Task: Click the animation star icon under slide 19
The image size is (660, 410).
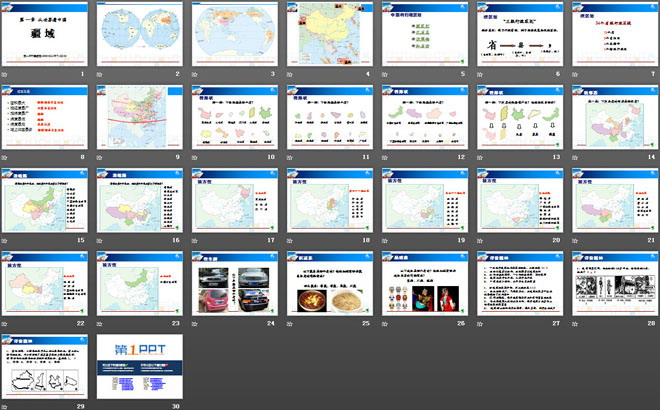Action: [385, 241]
